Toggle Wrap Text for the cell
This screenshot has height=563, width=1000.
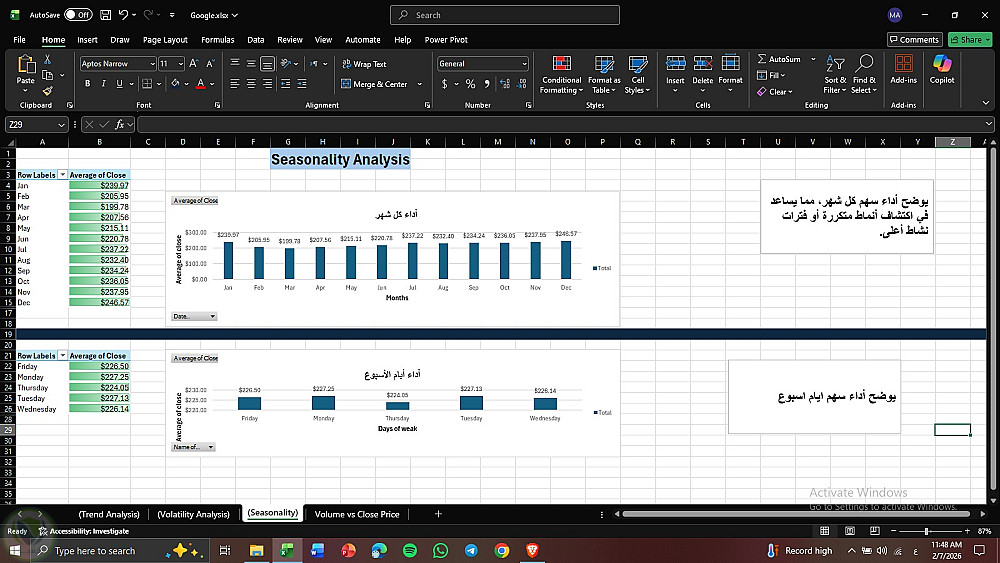point(364,64)
